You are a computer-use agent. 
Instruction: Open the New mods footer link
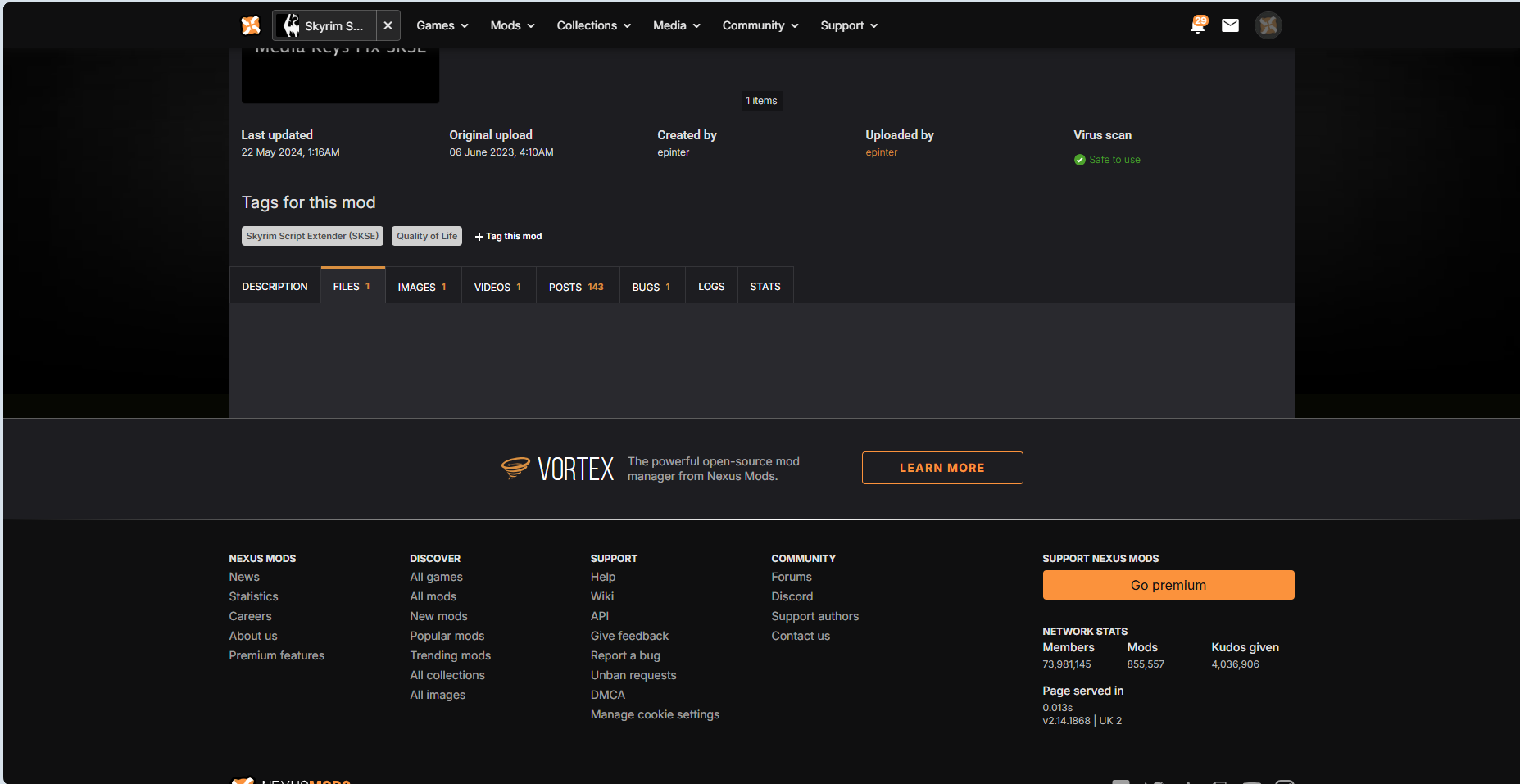[x=439, y=616]
